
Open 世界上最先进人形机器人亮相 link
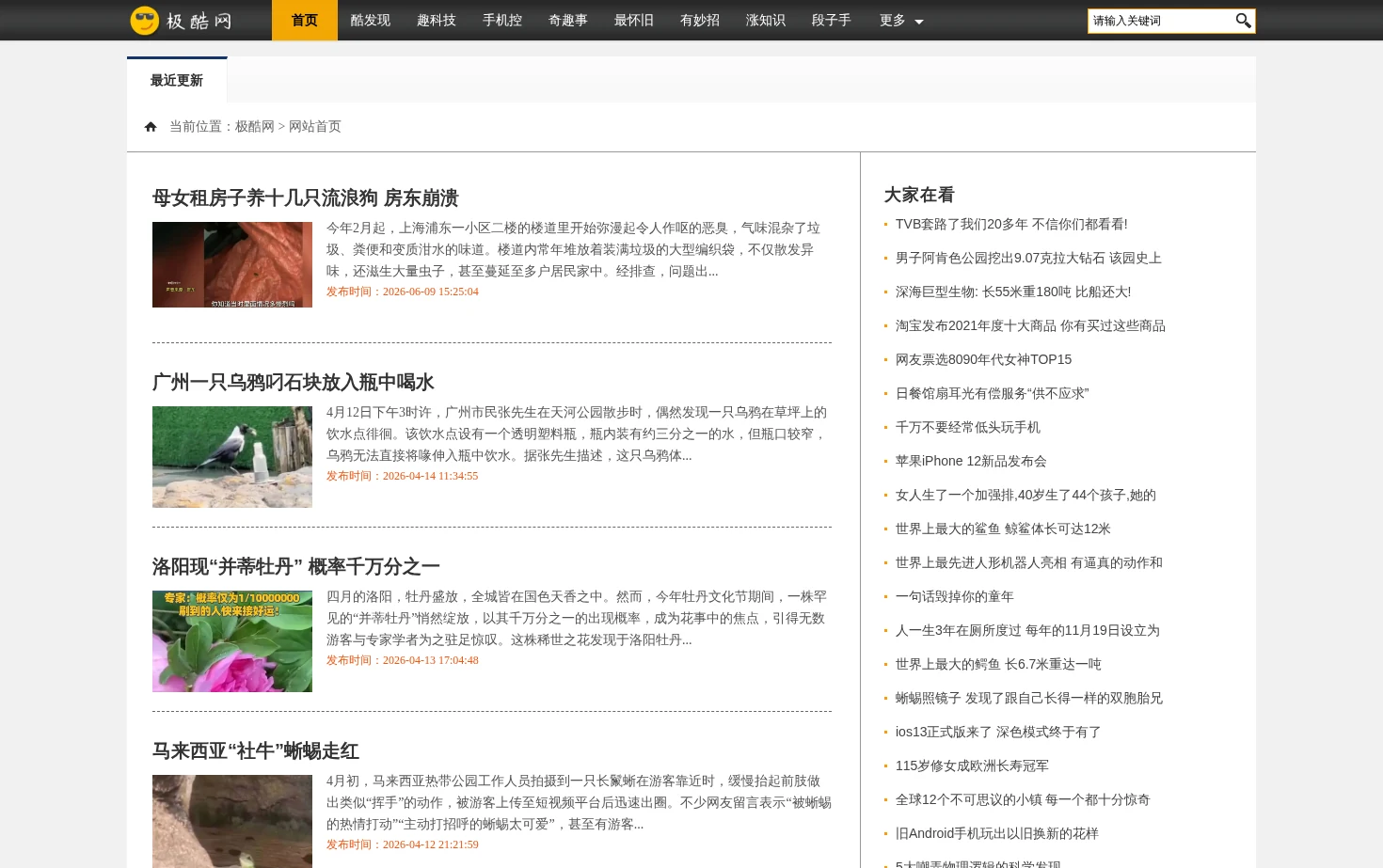pyautogui.click(x=1029, y=562)
